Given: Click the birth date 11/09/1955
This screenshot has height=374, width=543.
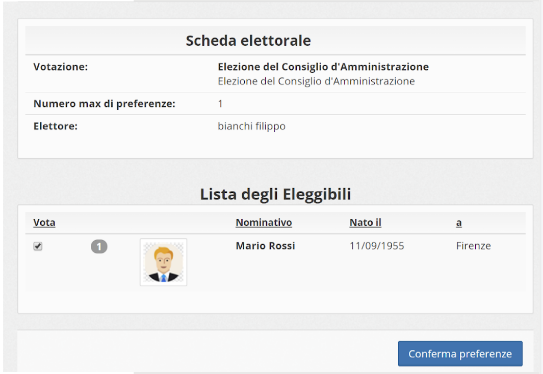Looking at the screenshot, I should 377,246.
